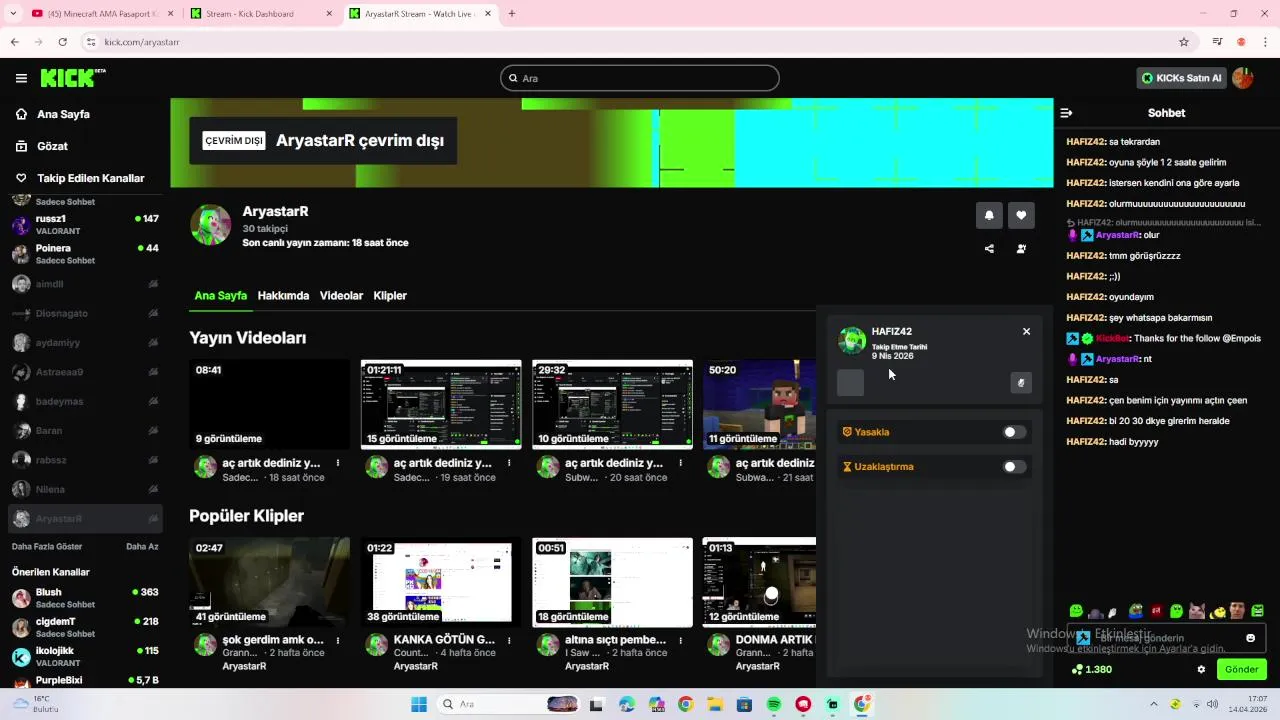Click the search field labeled Ara
Screen dimensions: 1280x720
[x=640, y=78]
